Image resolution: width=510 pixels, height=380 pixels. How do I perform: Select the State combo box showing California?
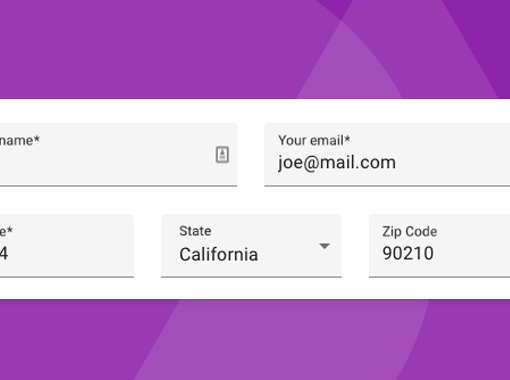tap(251, 246)
